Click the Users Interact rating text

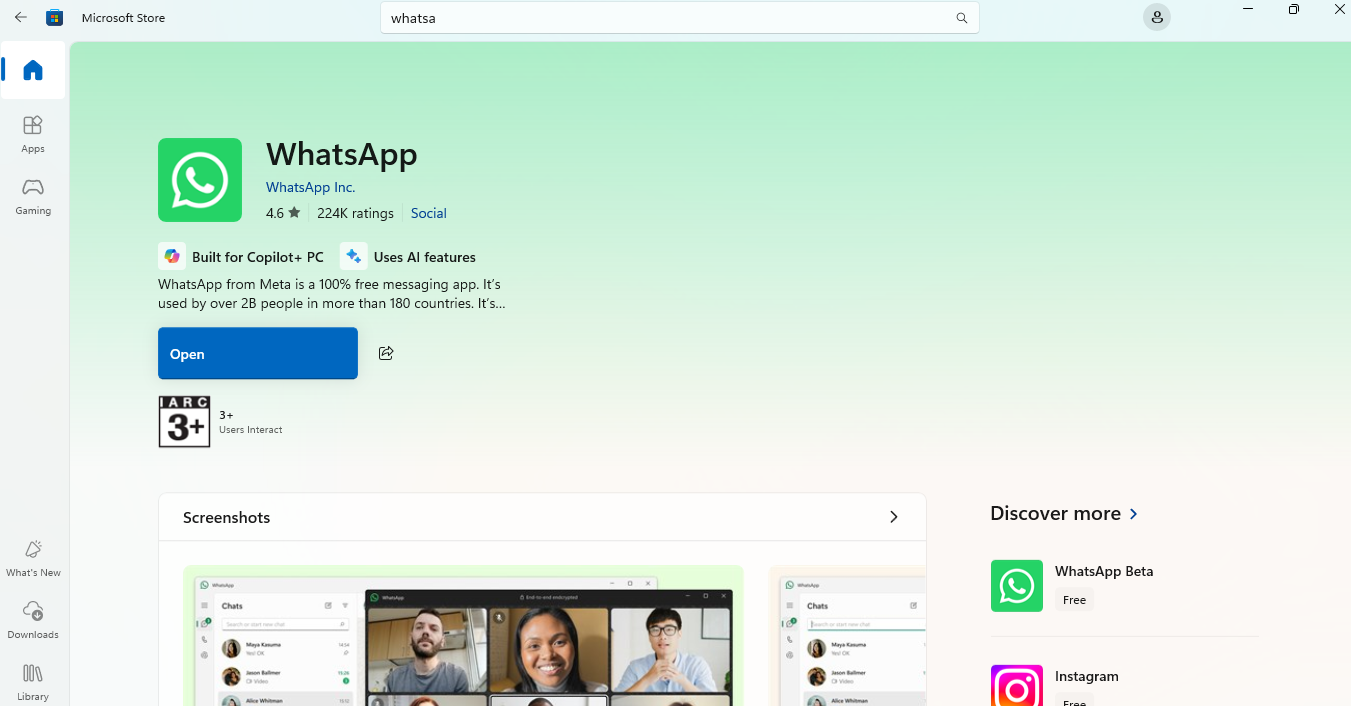click(251, 430)
